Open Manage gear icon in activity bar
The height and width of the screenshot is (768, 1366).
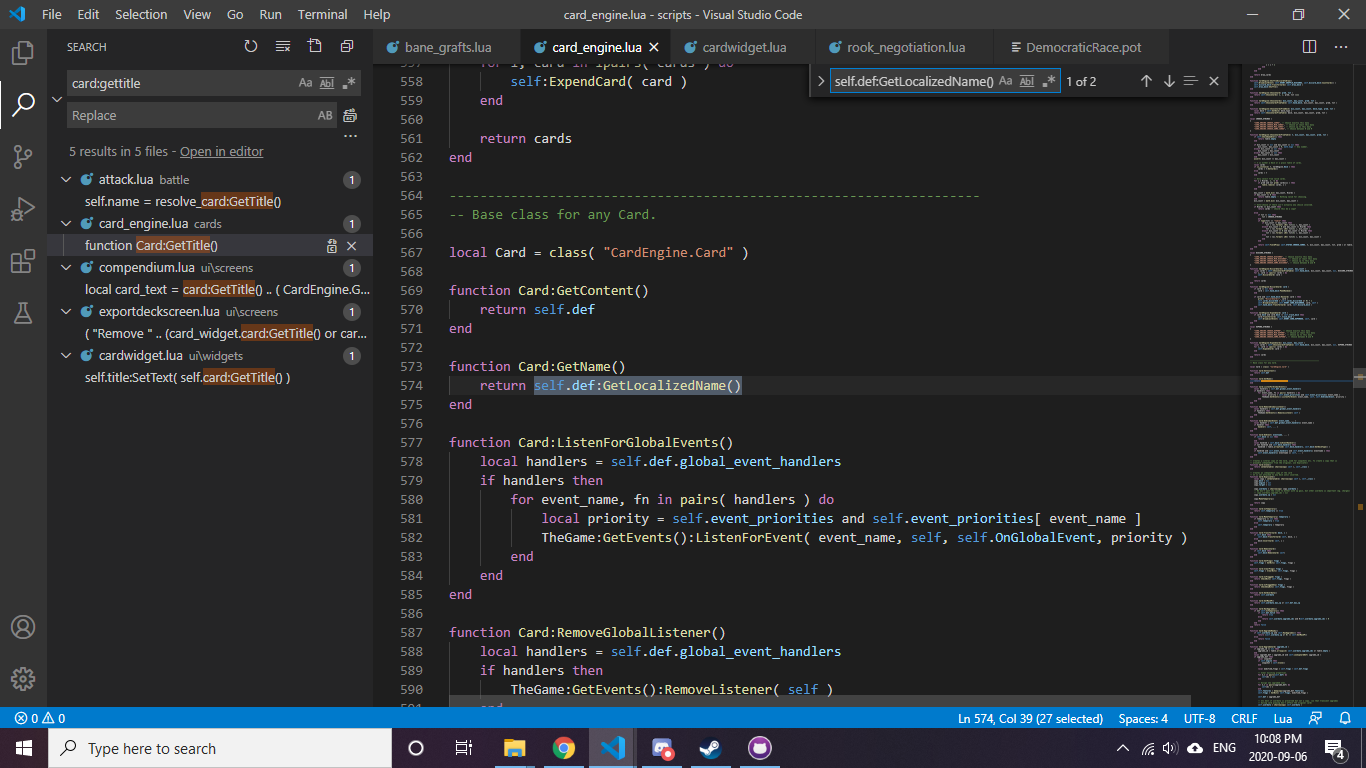point(23,678)
